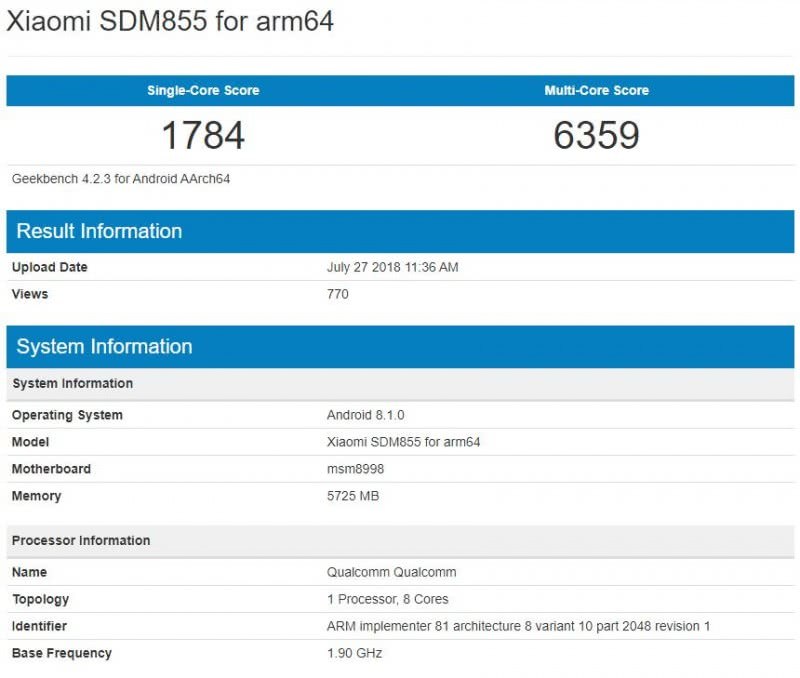Click the topology value 1 Processor, 8 Cores
Image resolution: width=800 pixels, height=678 pixels.
[x=387, y=599]
